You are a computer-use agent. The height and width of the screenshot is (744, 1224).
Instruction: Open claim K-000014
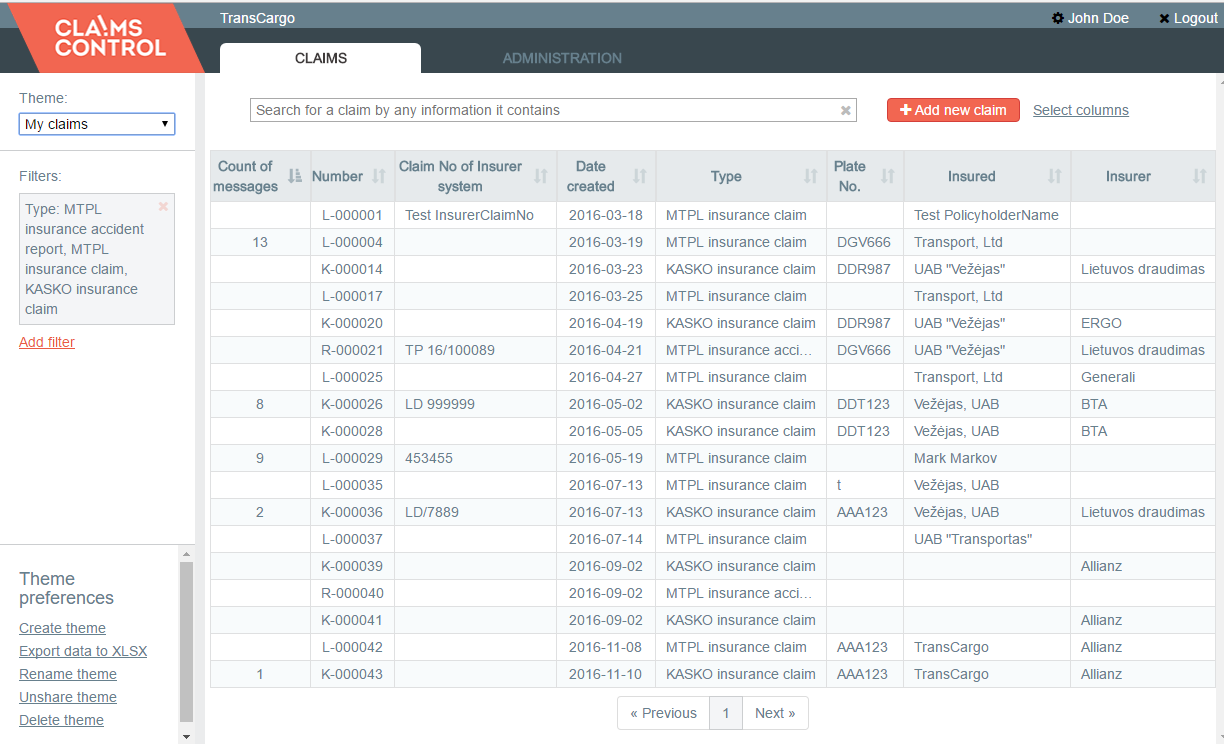[352, 269]
